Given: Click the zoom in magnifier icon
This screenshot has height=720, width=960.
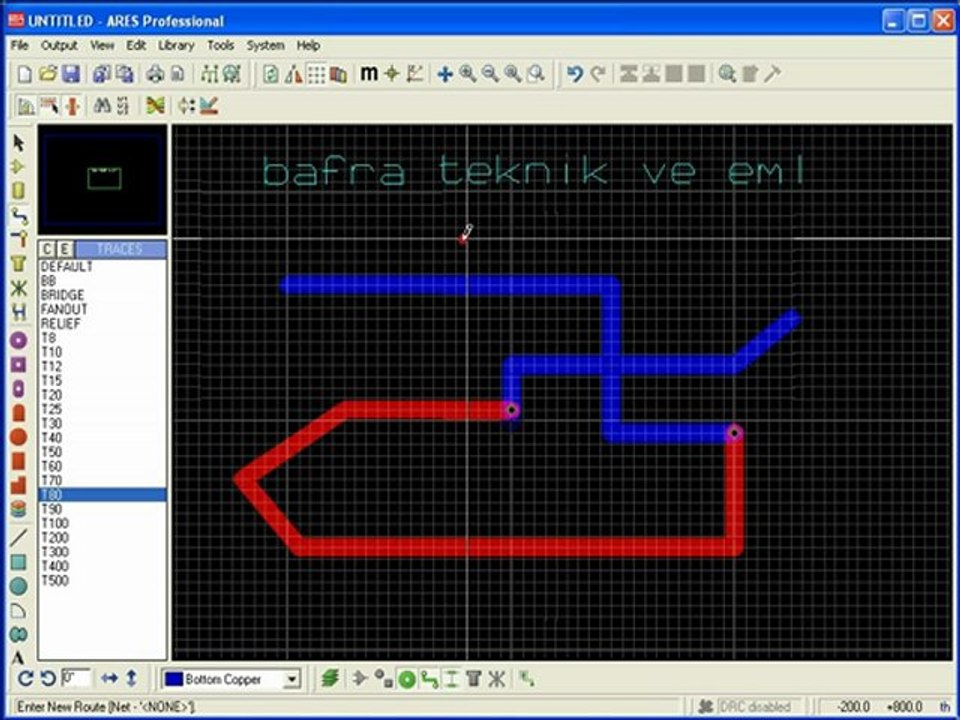Looking at the screenshot, I should (468, 74).
